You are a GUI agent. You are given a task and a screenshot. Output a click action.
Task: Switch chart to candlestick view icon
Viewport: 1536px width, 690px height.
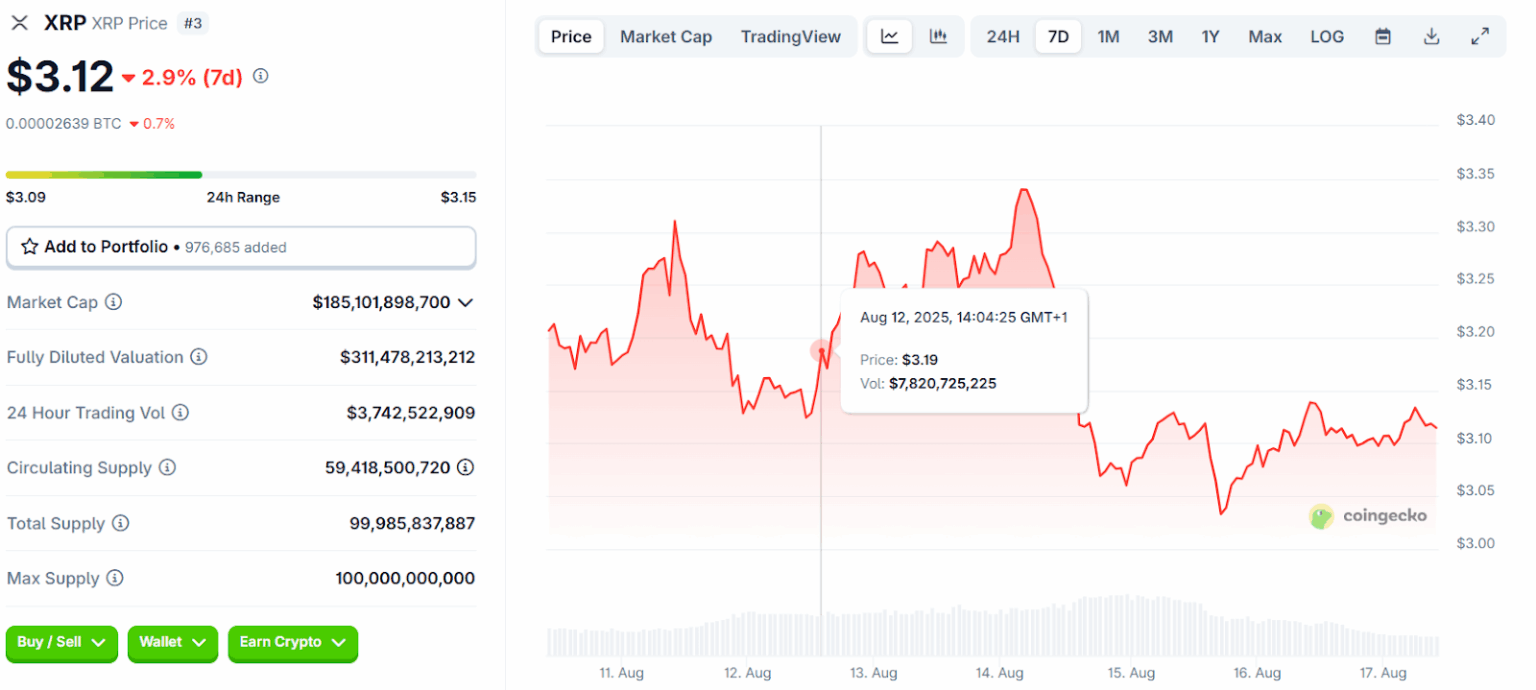pos(938,35)
